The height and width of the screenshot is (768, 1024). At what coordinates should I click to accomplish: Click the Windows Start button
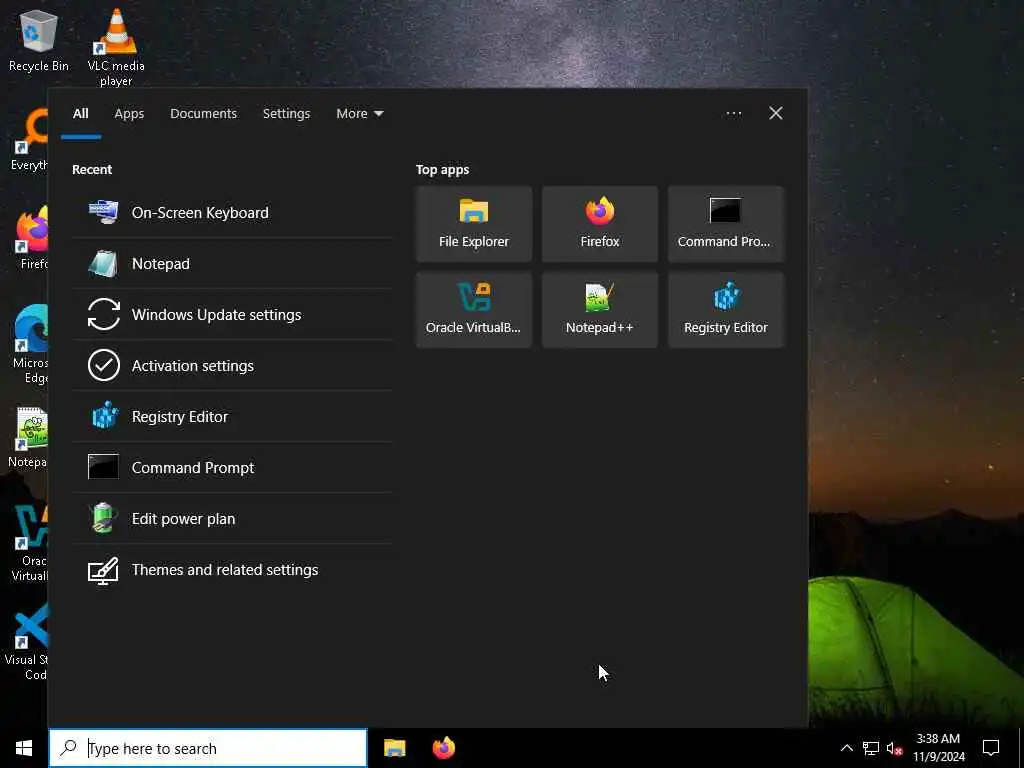(24, 748)
